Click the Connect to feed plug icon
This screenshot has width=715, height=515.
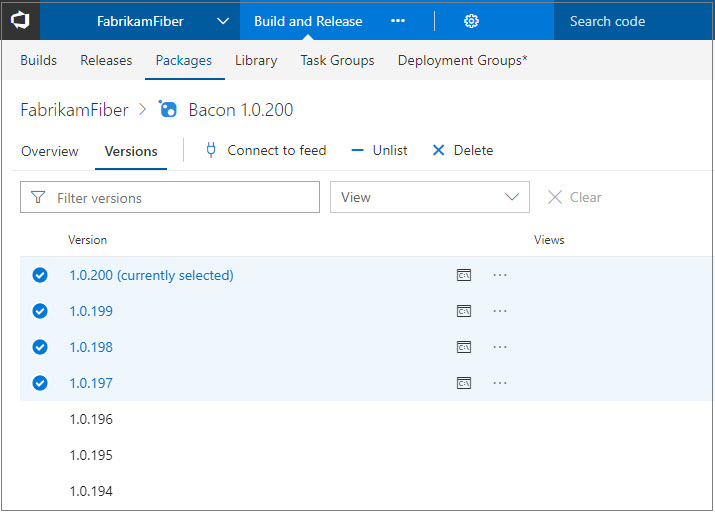coord(211,150)
